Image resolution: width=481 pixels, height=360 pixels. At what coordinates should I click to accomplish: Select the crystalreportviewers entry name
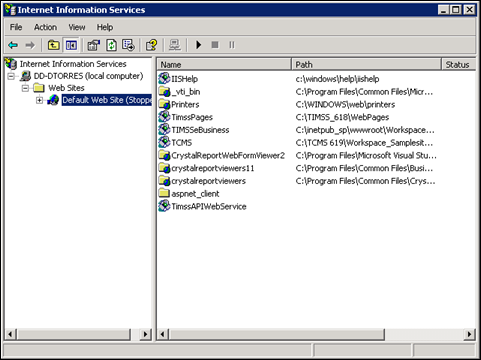click(209, 181)
